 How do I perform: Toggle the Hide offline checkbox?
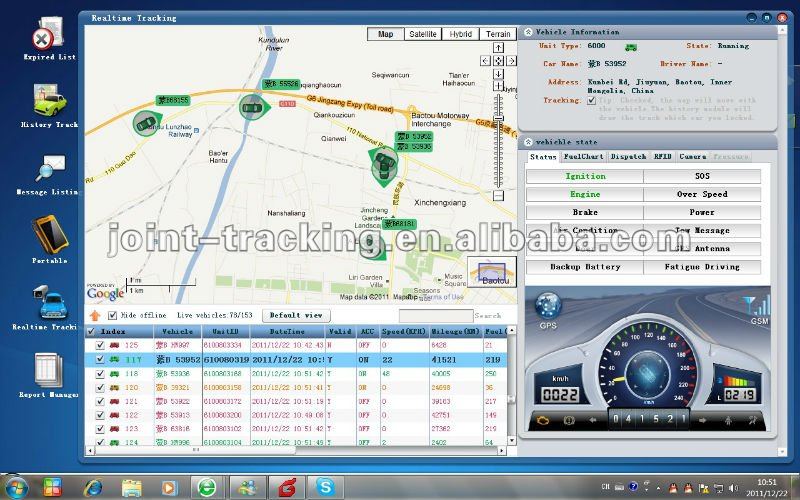point(113,315)
